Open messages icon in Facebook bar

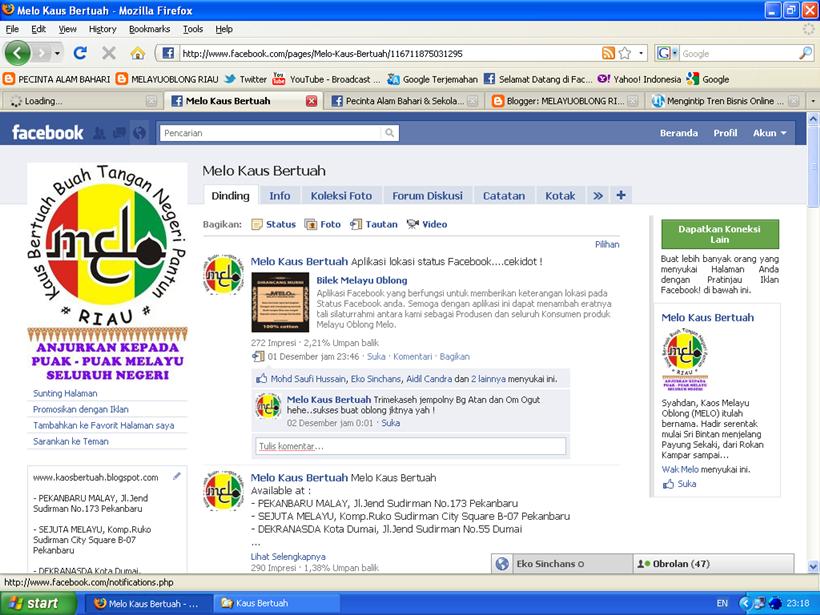tap(119, 133)
